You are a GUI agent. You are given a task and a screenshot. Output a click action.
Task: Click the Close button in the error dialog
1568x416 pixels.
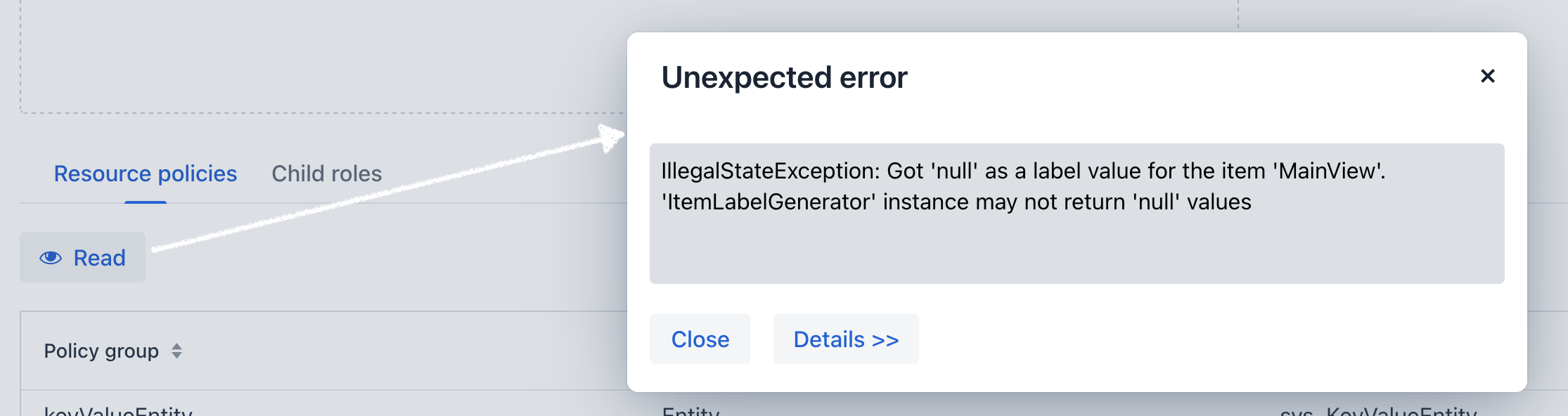(700, 339)
